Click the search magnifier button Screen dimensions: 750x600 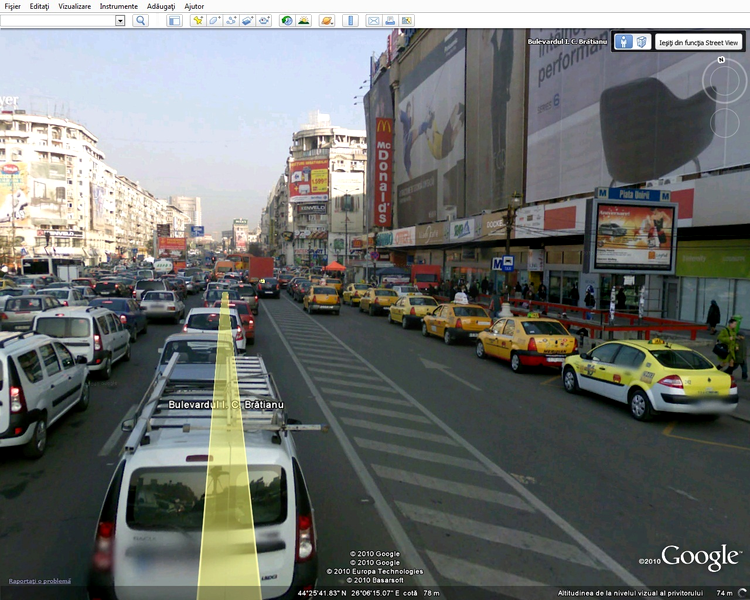(140, 21)
